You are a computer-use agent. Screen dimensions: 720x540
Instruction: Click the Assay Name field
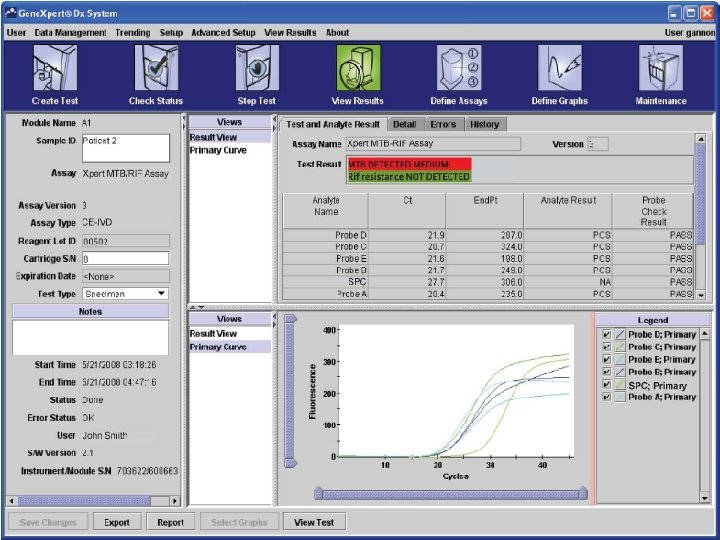433,144
